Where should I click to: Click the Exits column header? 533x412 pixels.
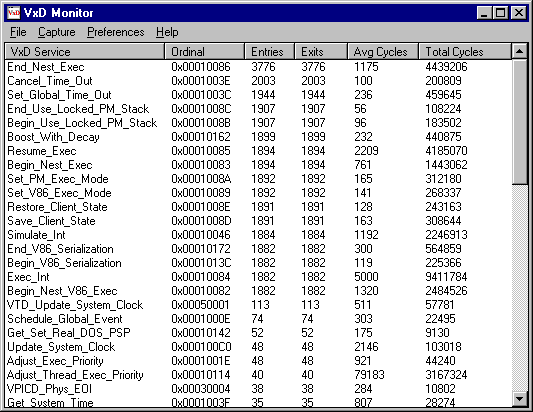pyautogui.click(x=321, y=52)
